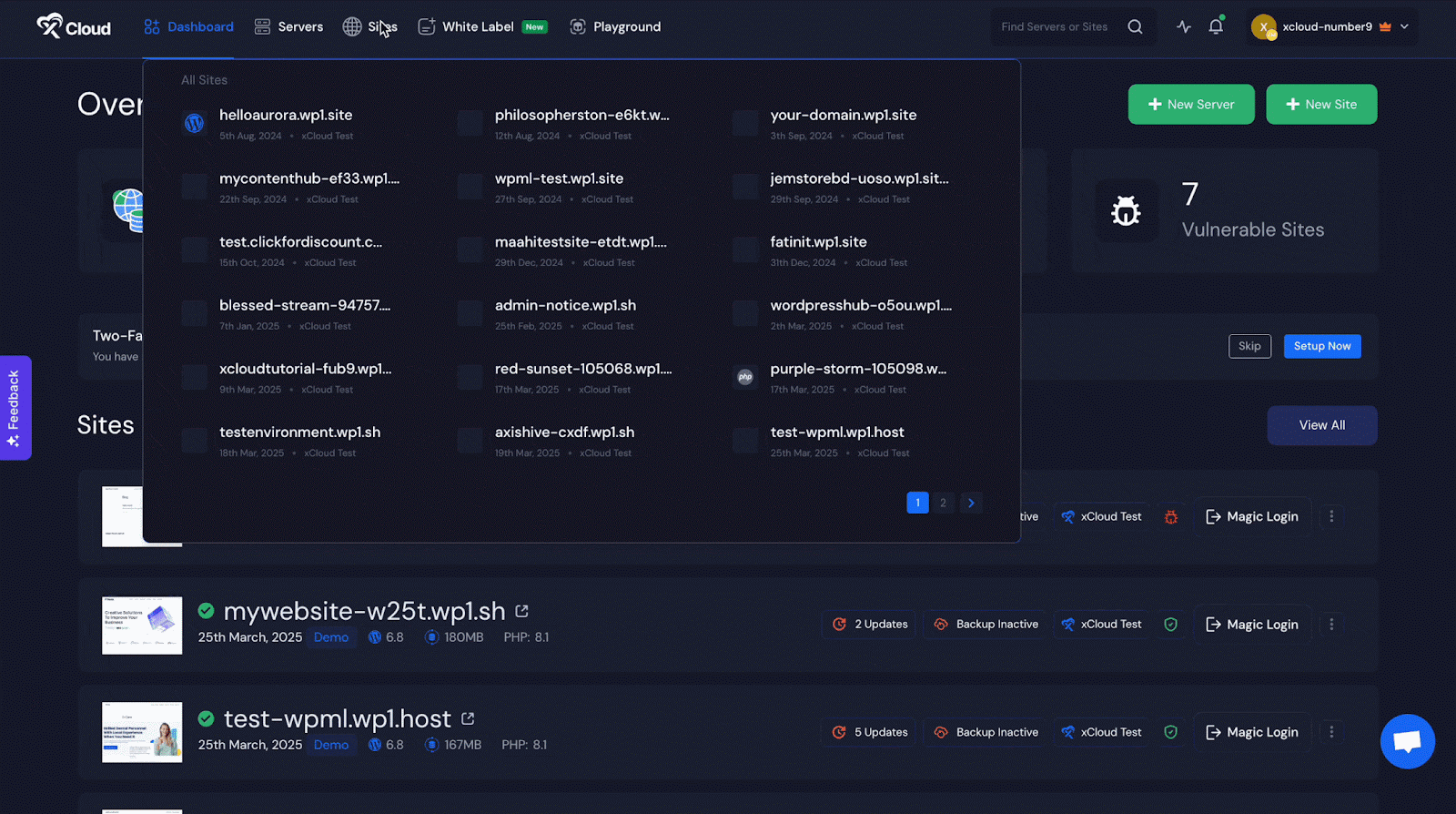Select red-sunset-105068 site
This screenshot has height=814, width=1456.
[x=583, y=369]
